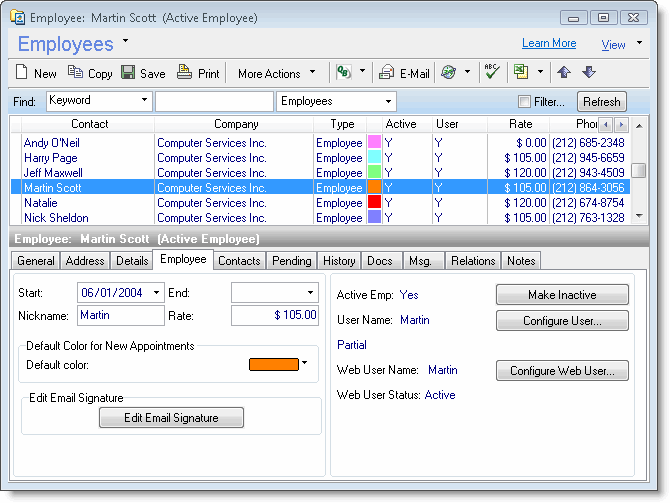Open the History tab
The image size is (670, 503).
point(339,261)
